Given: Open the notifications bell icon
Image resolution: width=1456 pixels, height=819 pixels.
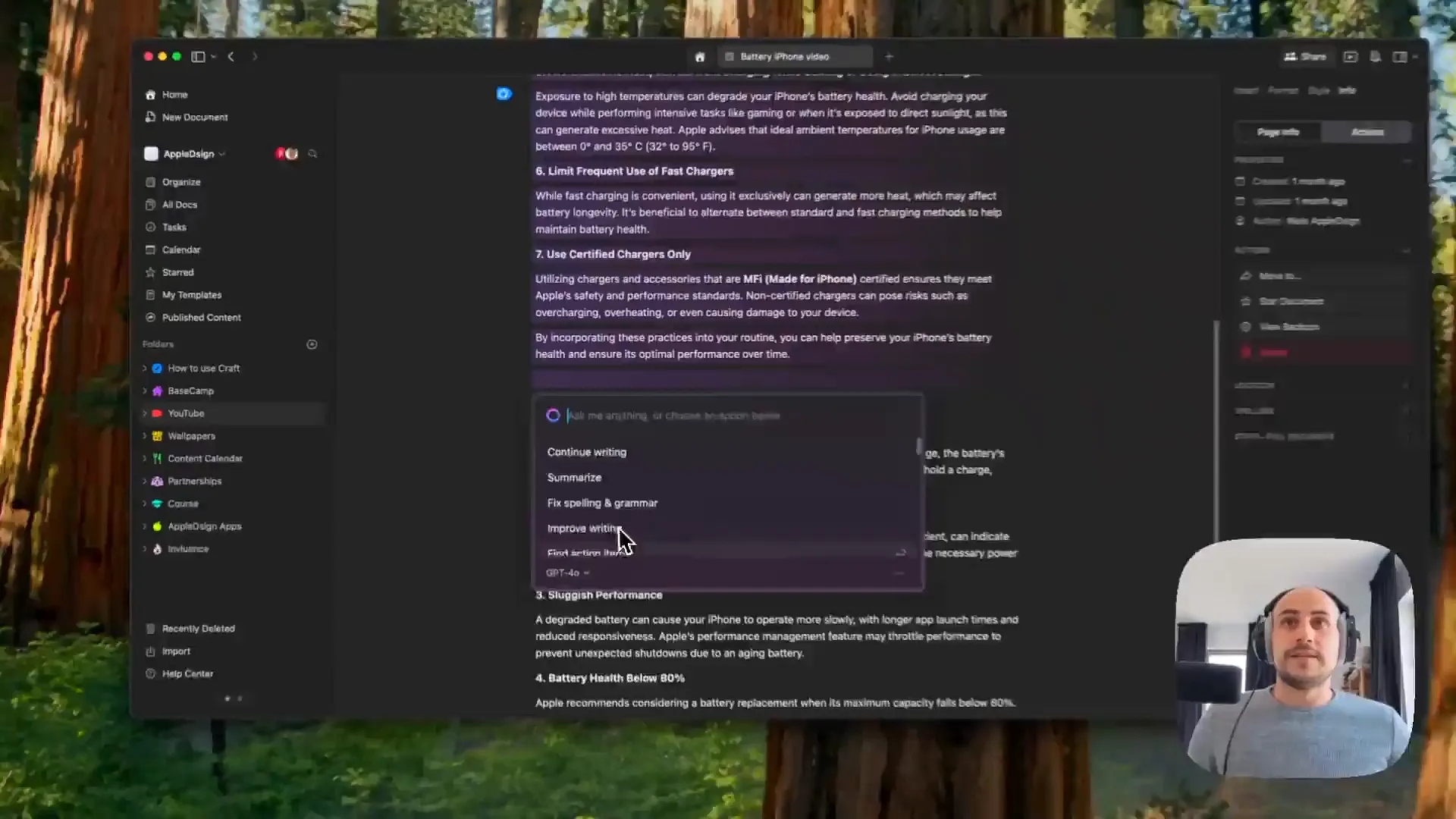Looking at the screenshot, I should pyautogui.click(x=1375, y=57).
